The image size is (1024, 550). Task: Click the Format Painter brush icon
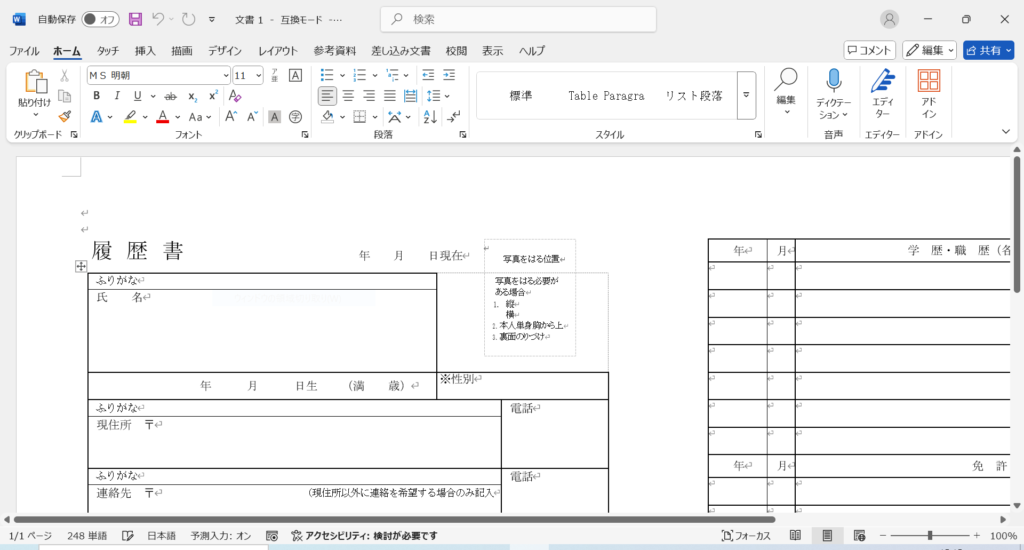pyautogui.click(x=65, y=117)
